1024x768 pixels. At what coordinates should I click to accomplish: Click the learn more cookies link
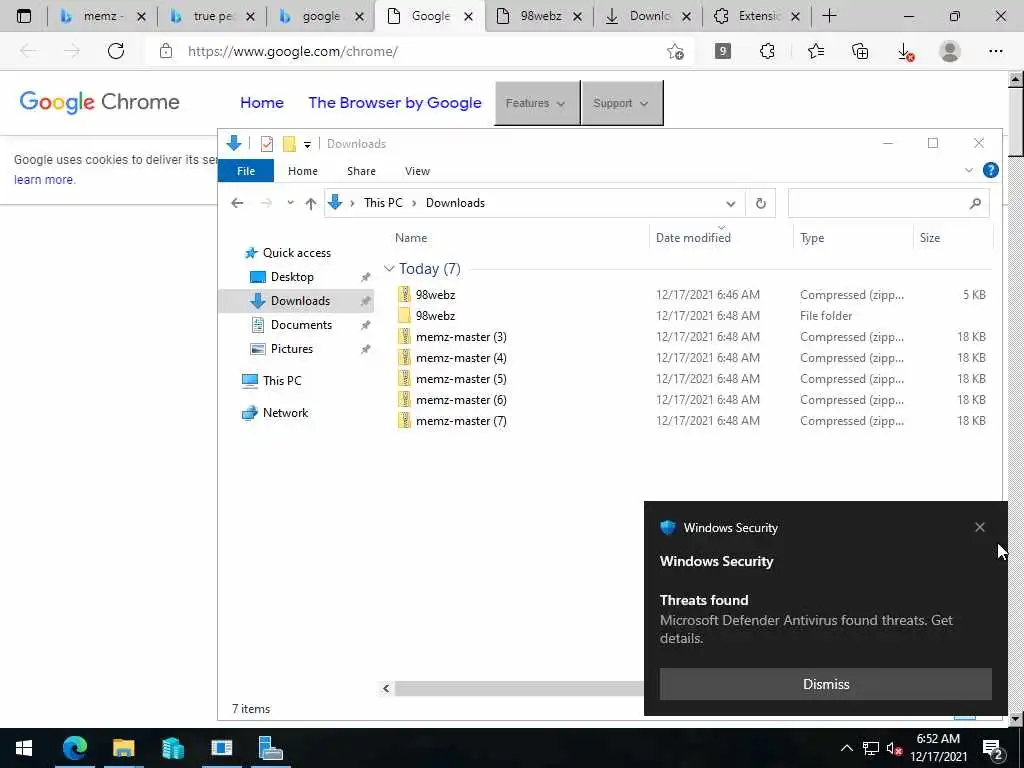point(44,180)
